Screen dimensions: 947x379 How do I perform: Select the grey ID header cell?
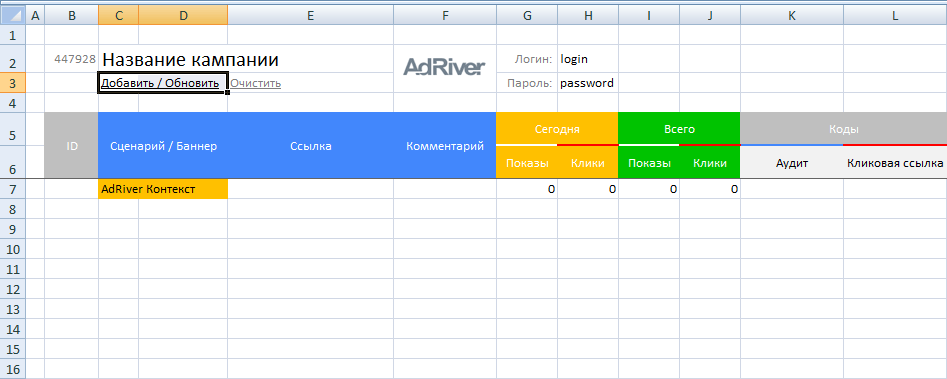pyautogui.click(x=72, y=146)
